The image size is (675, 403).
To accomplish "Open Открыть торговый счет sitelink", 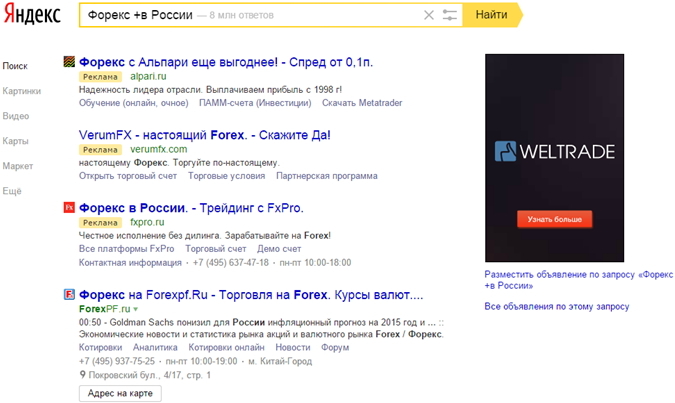I will [x=128, y=176].
